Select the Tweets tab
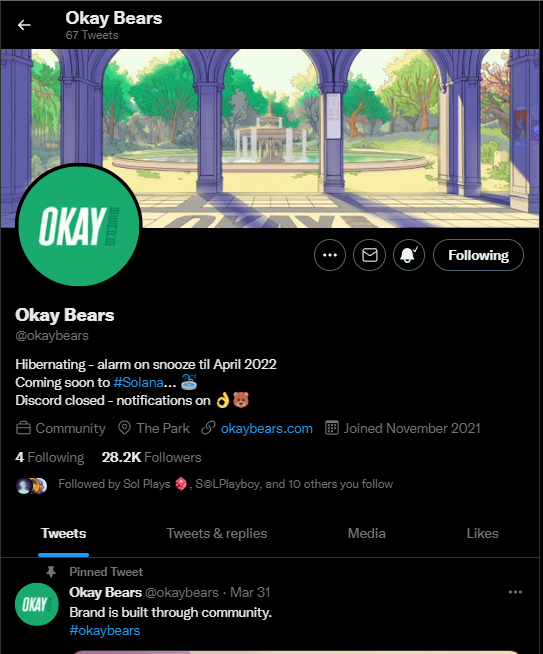 tap(63, 534)
